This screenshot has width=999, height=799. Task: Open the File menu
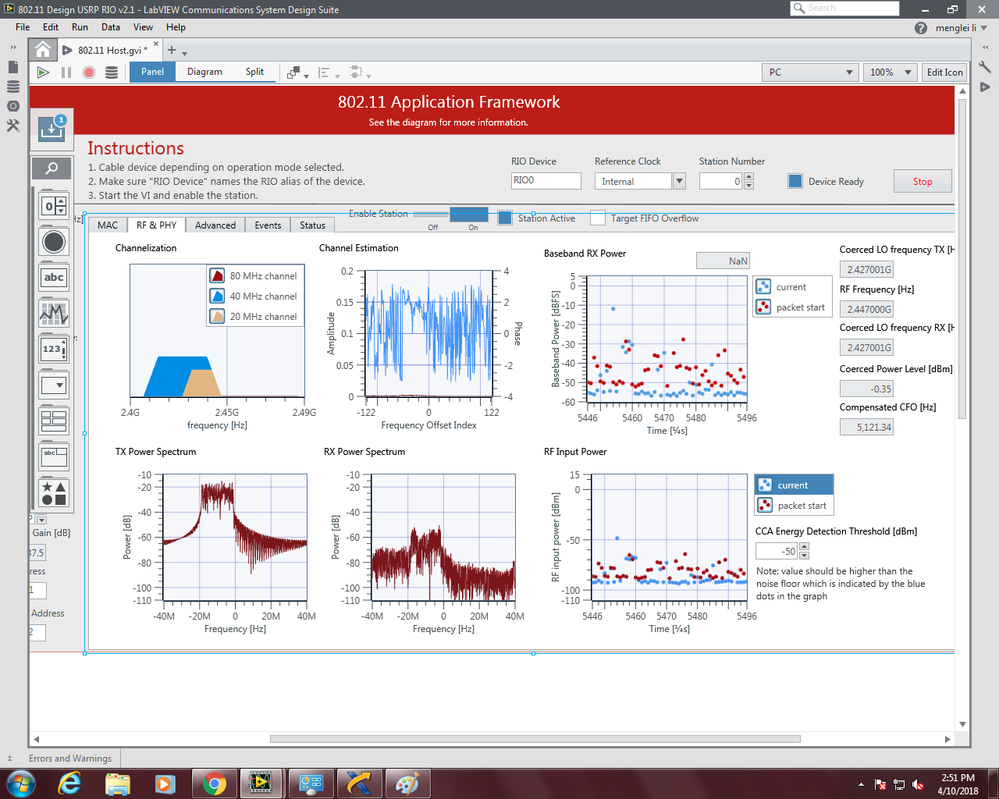(22, 27)
